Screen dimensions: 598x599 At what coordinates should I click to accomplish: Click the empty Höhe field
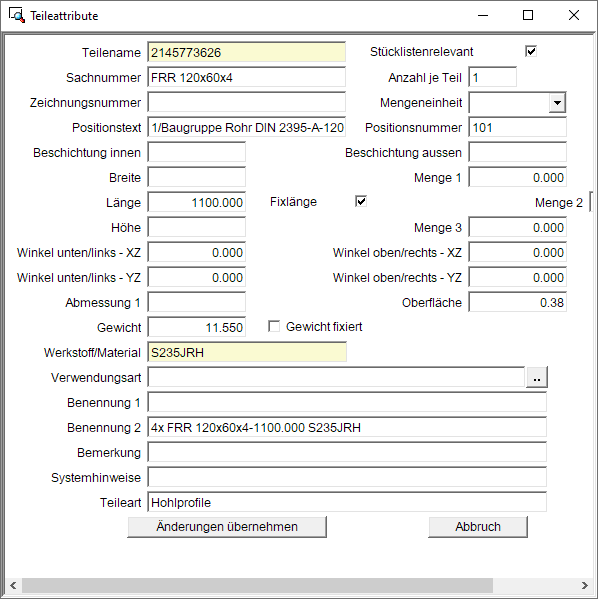click(197, 228)
